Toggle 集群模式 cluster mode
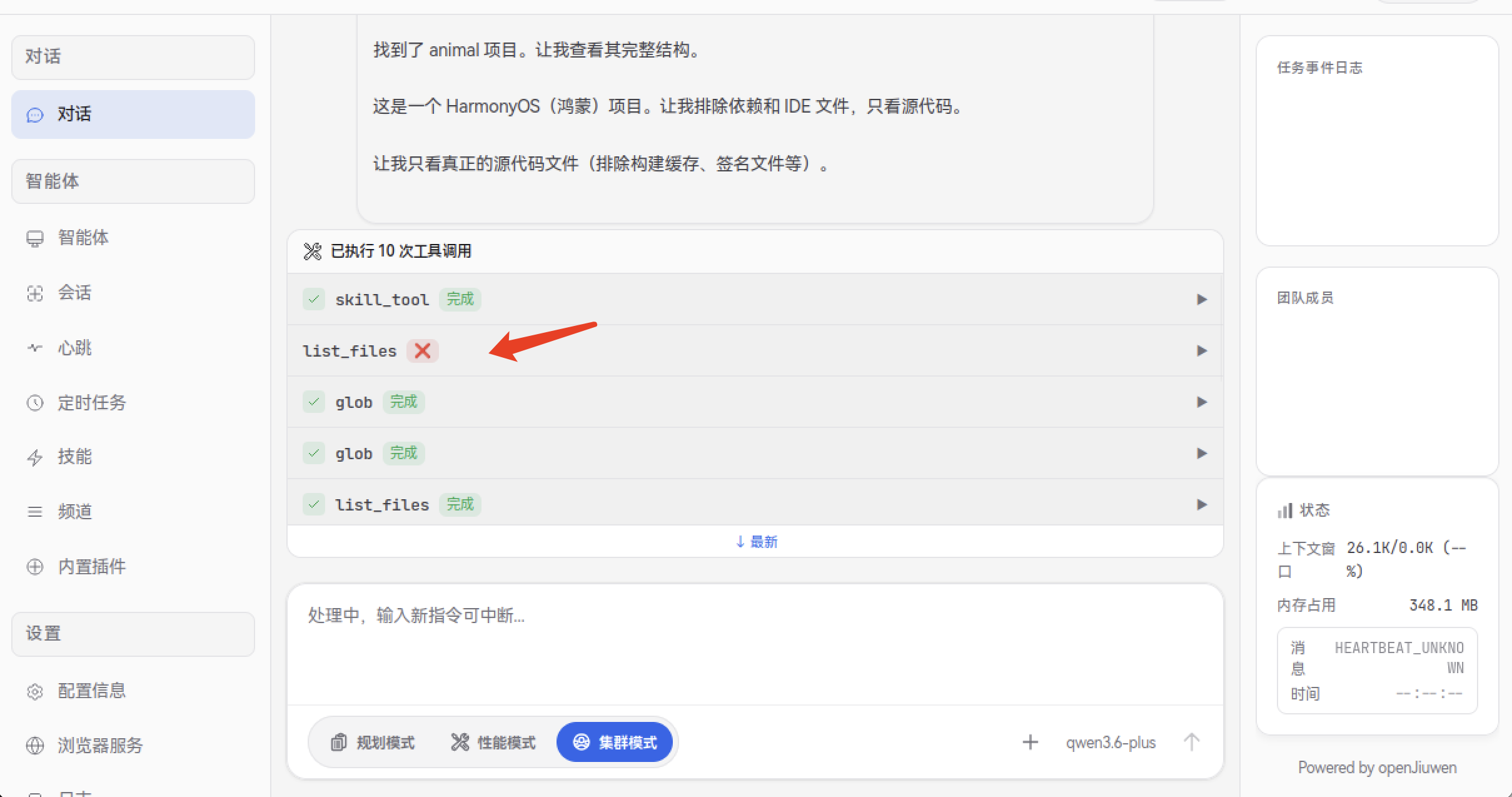This screenshot has width=1512, height=797. 615,743
